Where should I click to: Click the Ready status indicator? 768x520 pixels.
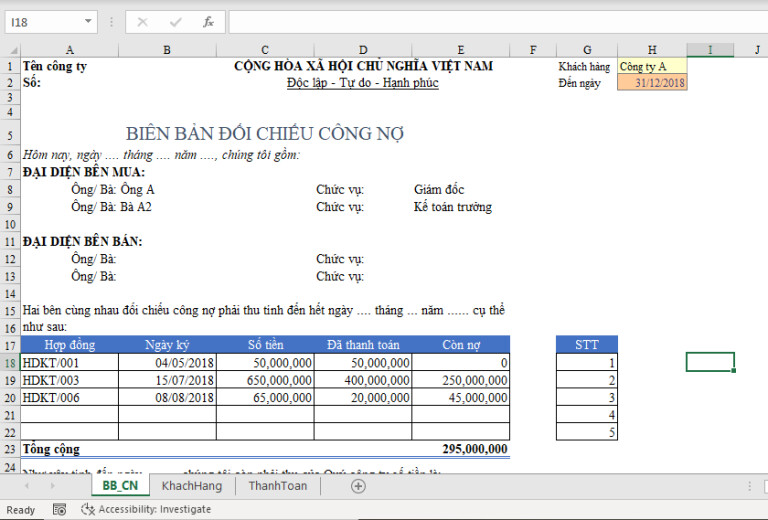[x=21, y=510]
